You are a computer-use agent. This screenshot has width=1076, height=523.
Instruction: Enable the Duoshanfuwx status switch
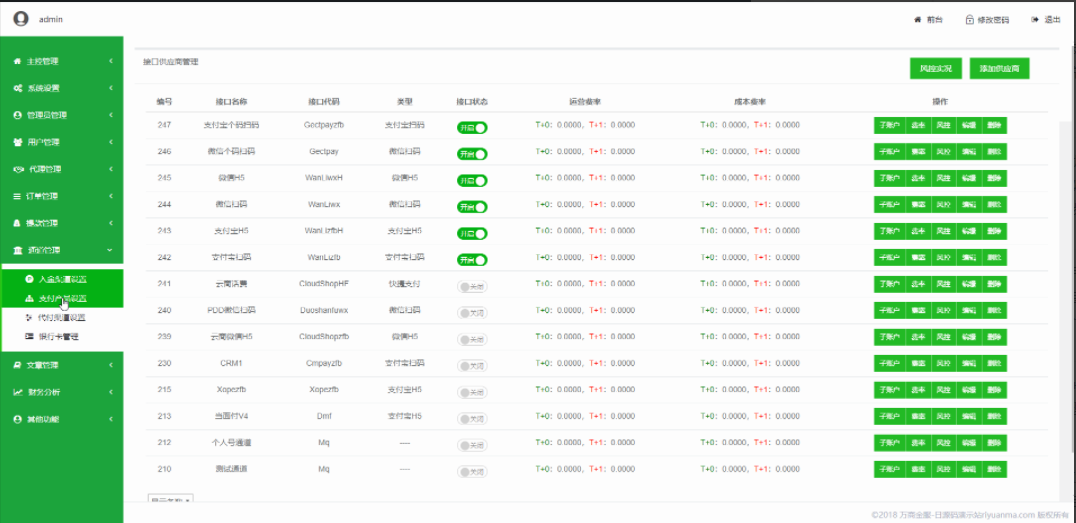click(x=472, y=313)
